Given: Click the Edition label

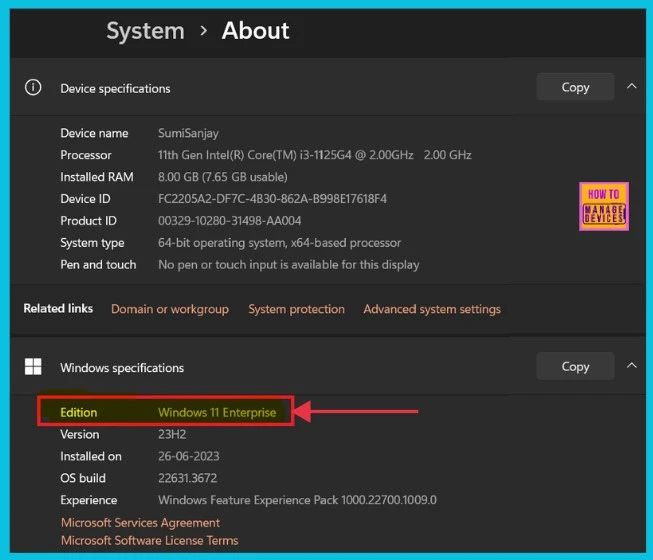Looking at the screenshot, I should [79, 413].
